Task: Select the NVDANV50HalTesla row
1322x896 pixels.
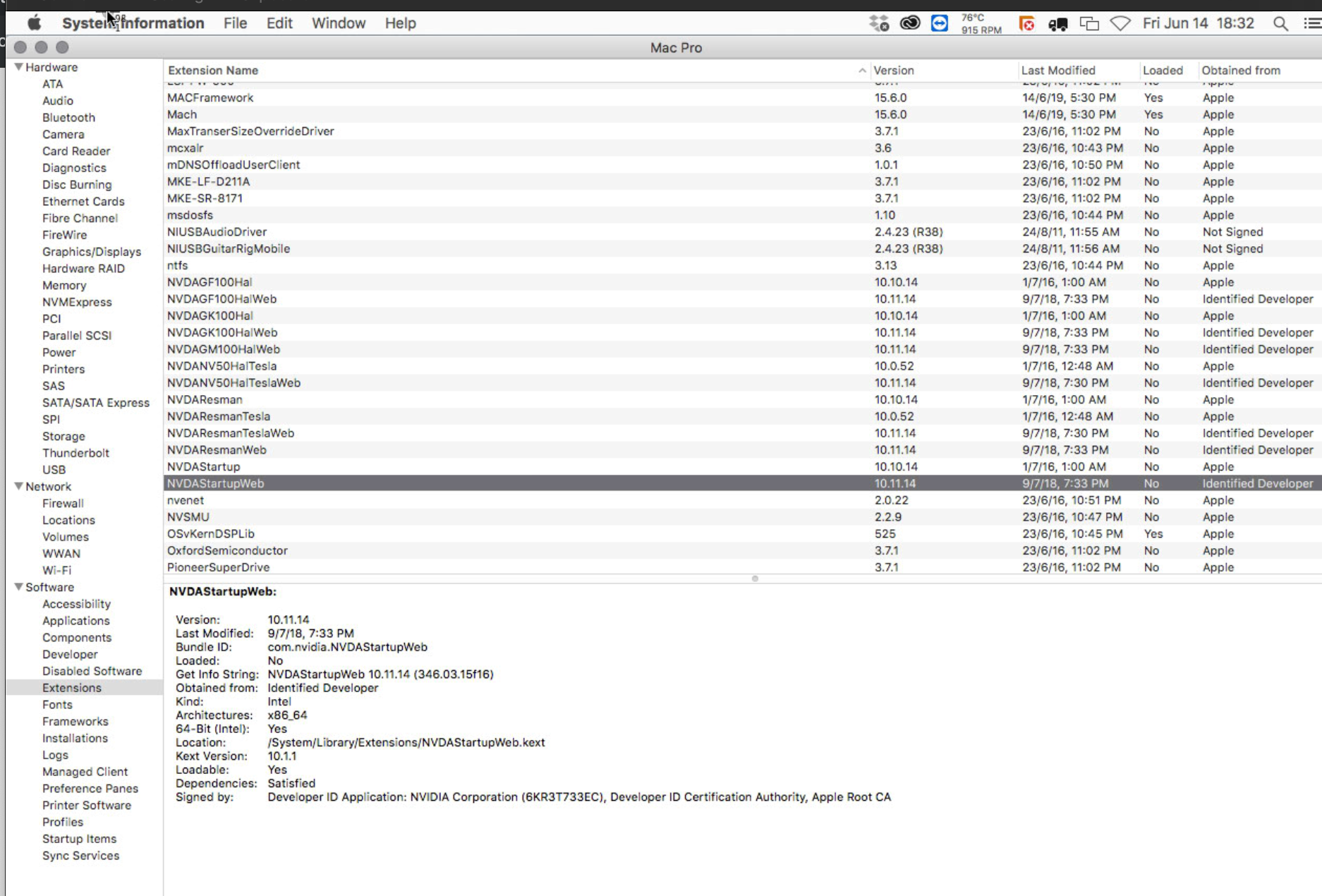Action: click(x=743, y=366)
